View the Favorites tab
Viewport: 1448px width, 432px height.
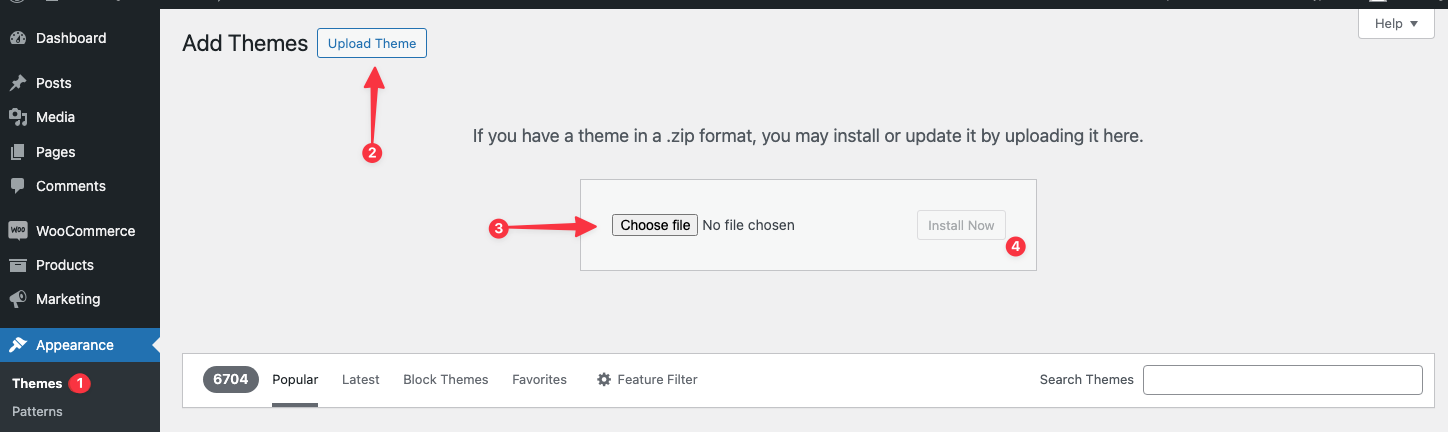tap(539, 380)
